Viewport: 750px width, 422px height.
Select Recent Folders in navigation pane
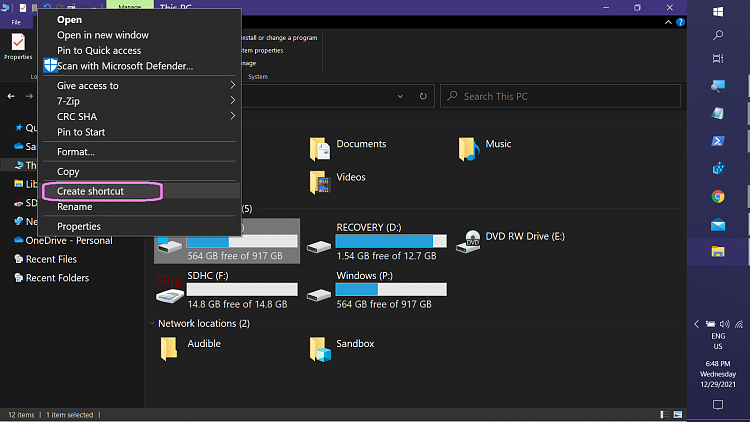coord(57,278)
